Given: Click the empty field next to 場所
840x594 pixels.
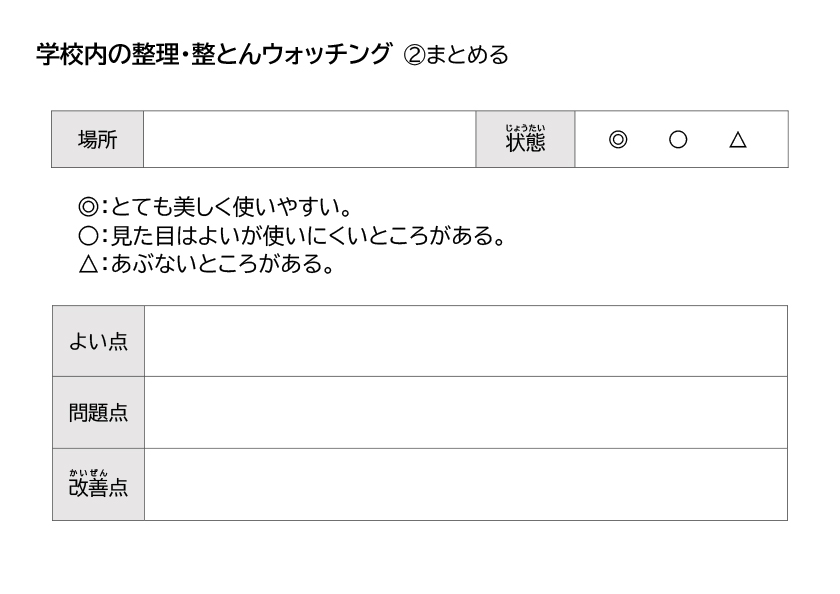Looking at the screenshot, I should click(310, 139).
